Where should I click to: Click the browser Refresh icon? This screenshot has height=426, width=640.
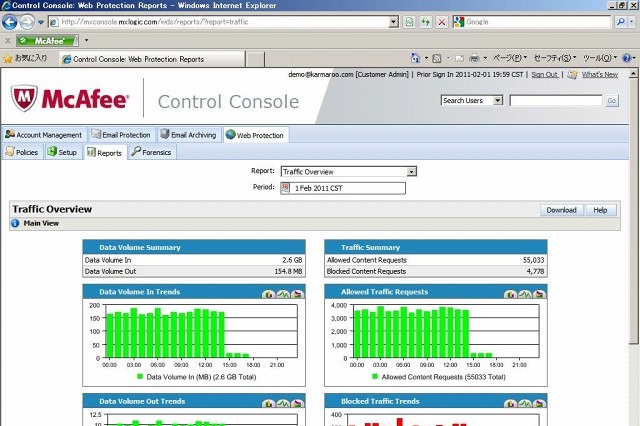pyautogui.click(x=426, y=22)
